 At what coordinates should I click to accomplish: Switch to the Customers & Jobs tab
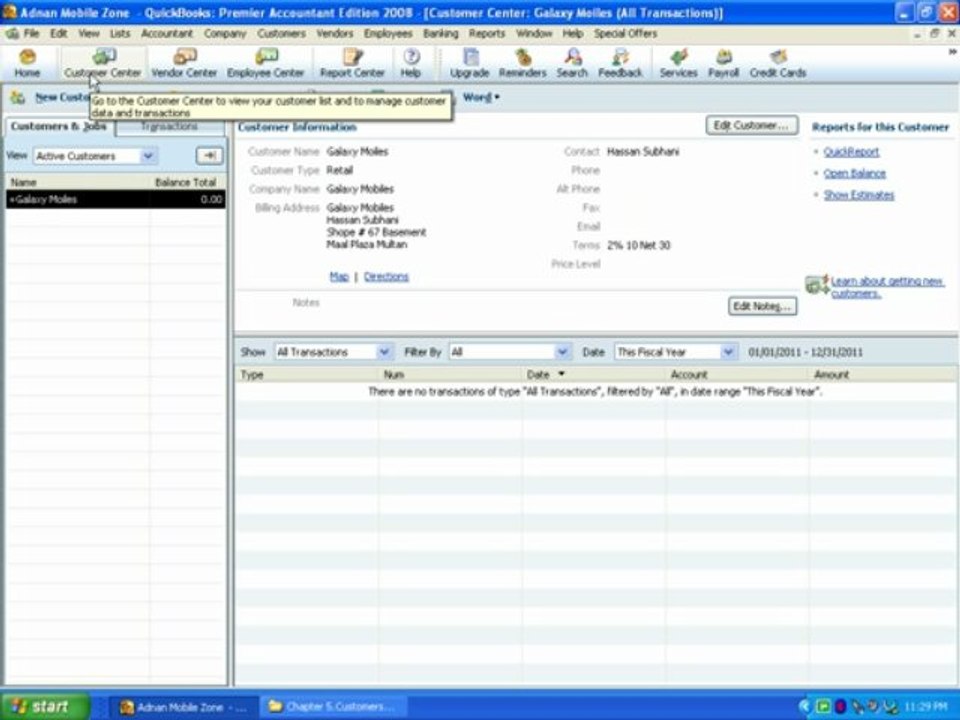[x=59, y=126]
